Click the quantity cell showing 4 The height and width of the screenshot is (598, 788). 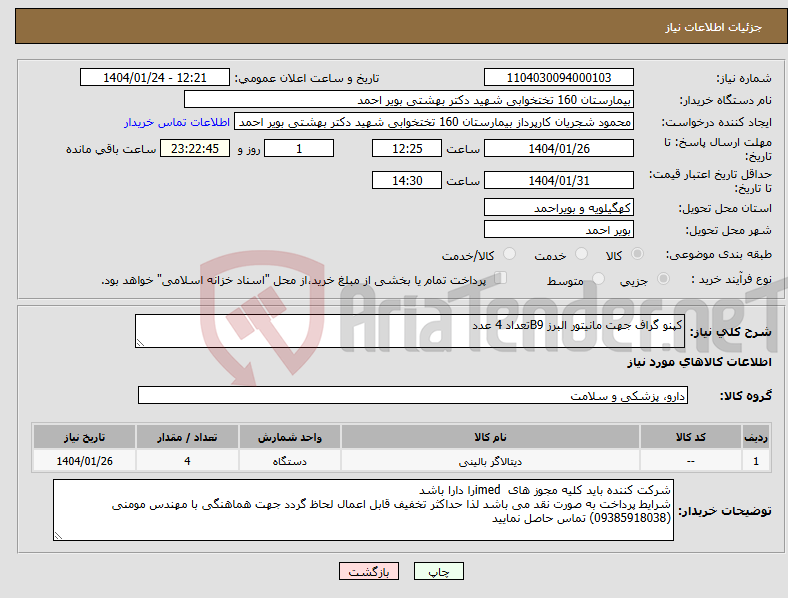click(187, 461)
